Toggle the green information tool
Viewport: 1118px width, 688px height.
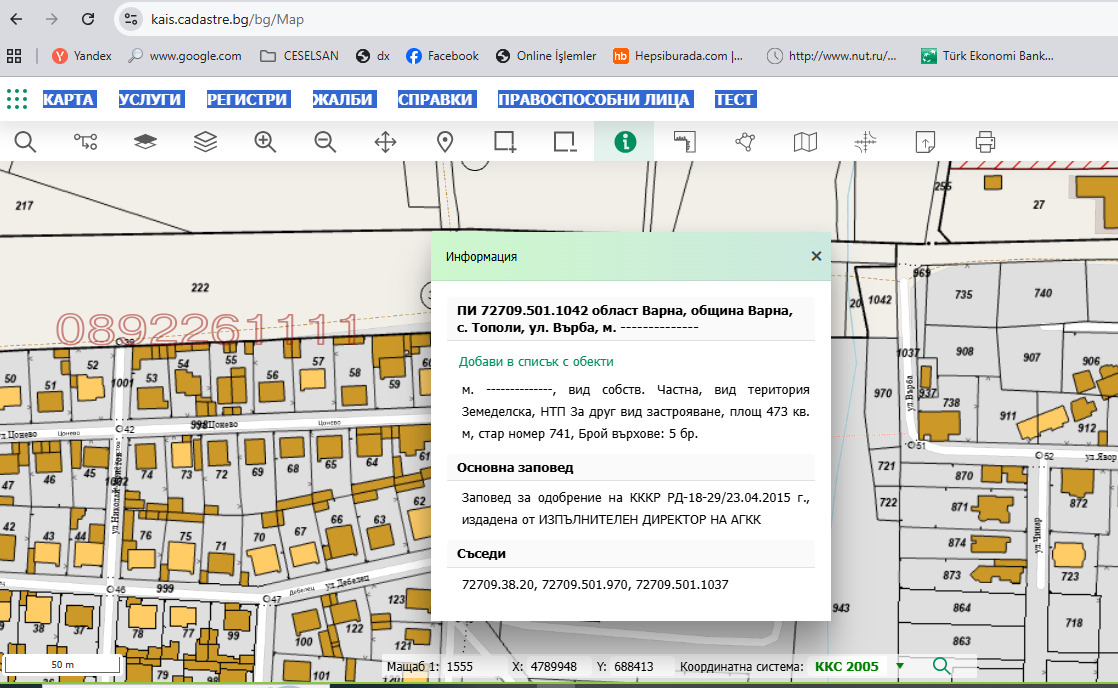point(625,142)
